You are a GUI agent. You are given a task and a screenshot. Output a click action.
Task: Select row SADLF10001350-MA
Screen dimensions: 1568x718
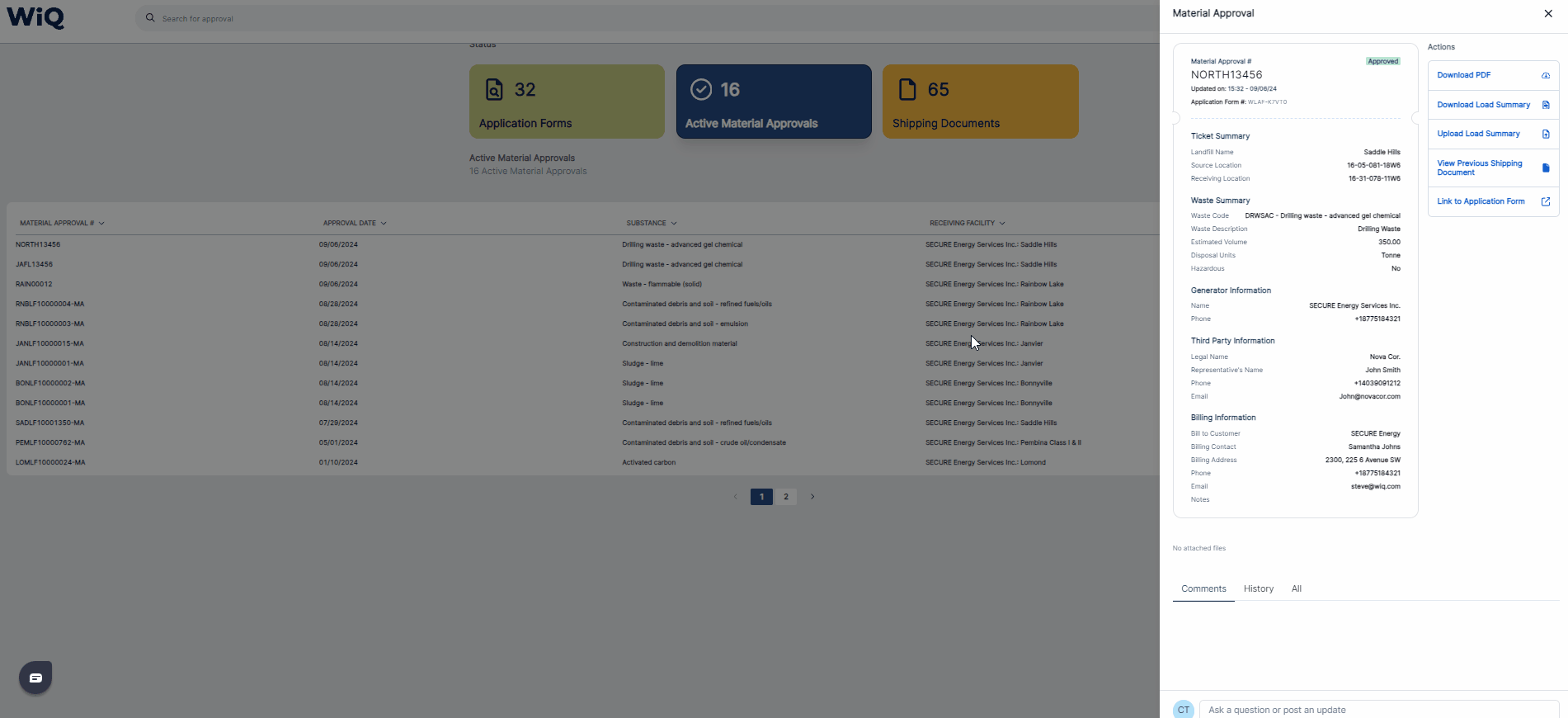(x=583, y=423)
